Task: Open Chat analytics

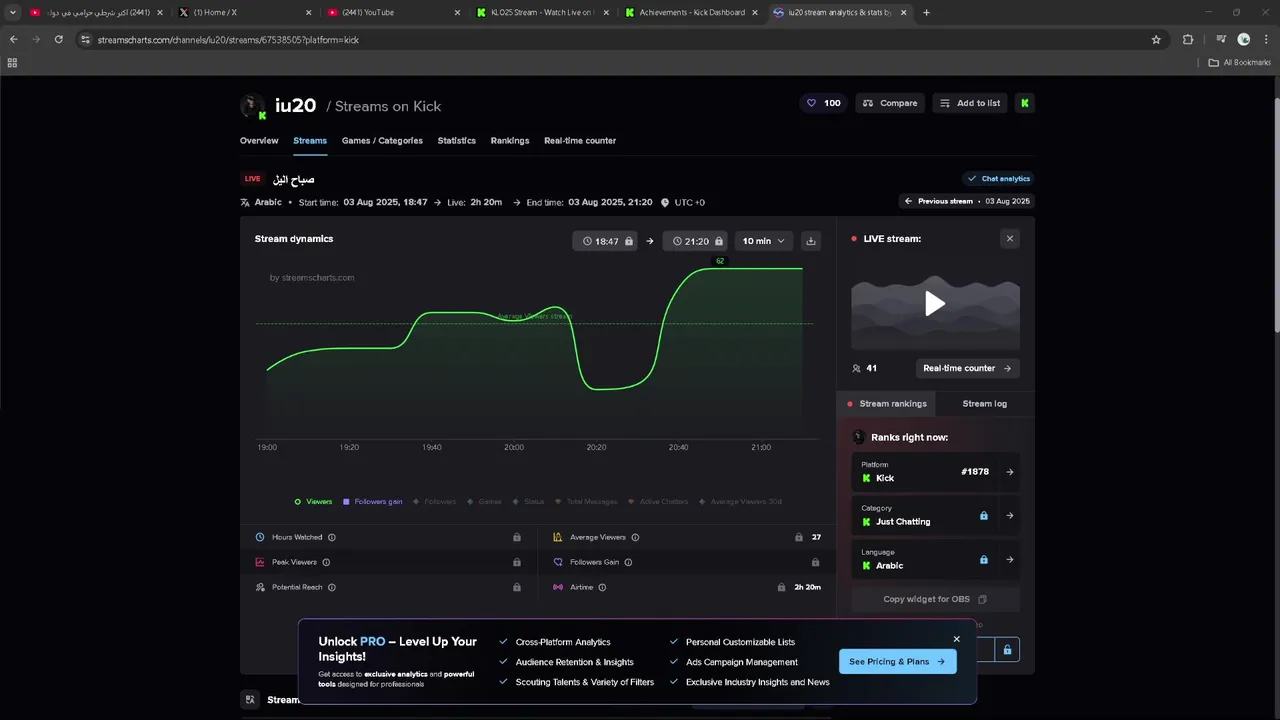Action: 998,179
